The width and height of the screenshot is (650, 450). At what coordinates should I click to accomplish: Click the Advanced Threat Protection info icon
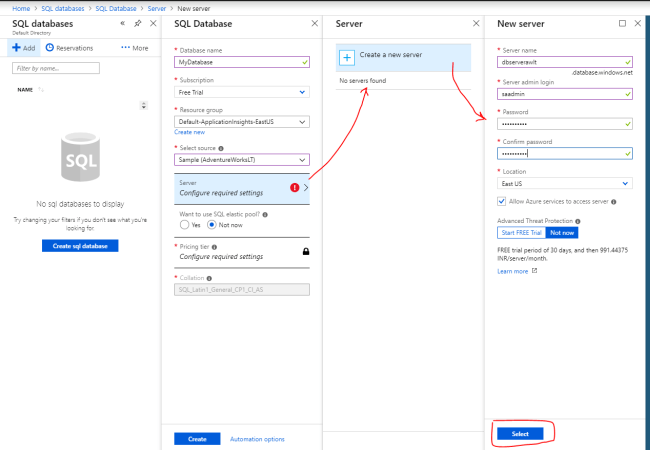(578, 221)
